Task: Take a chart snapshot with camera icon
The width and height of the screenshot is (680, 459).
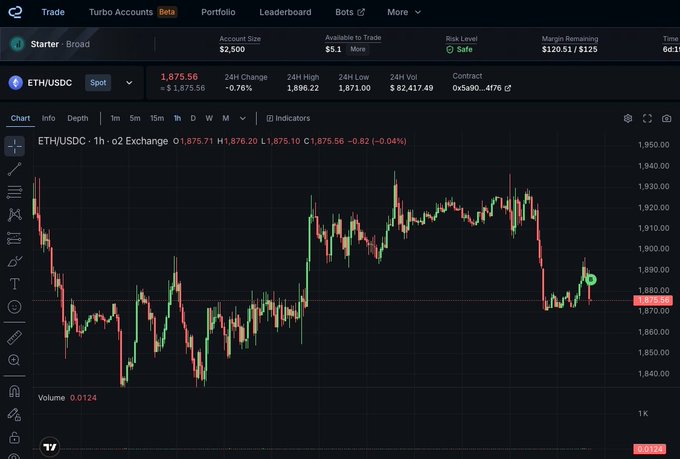Action: tap(667, 118)
